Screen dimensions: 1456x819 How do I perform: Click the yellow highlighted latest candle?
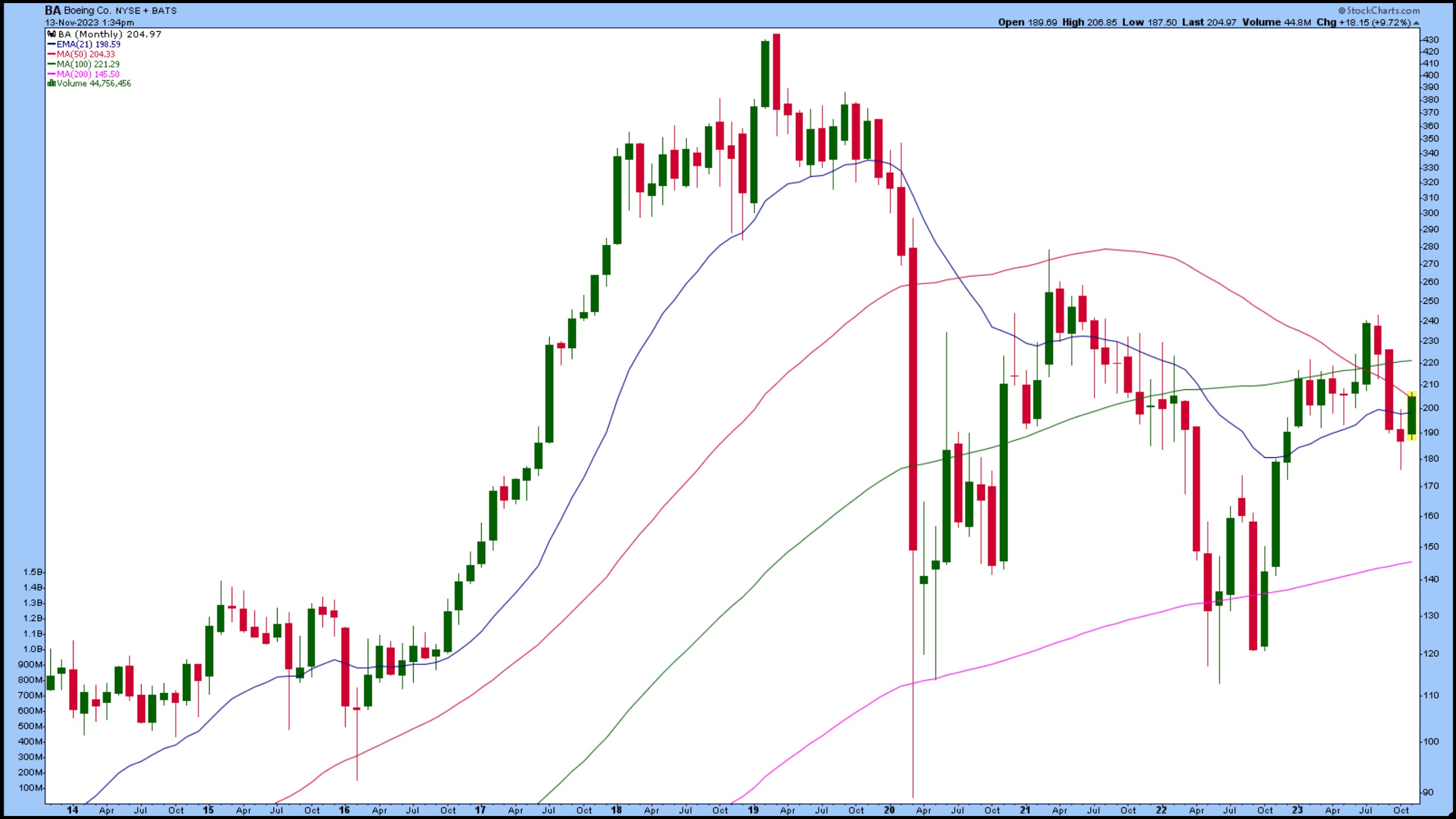pos(1411,416)
